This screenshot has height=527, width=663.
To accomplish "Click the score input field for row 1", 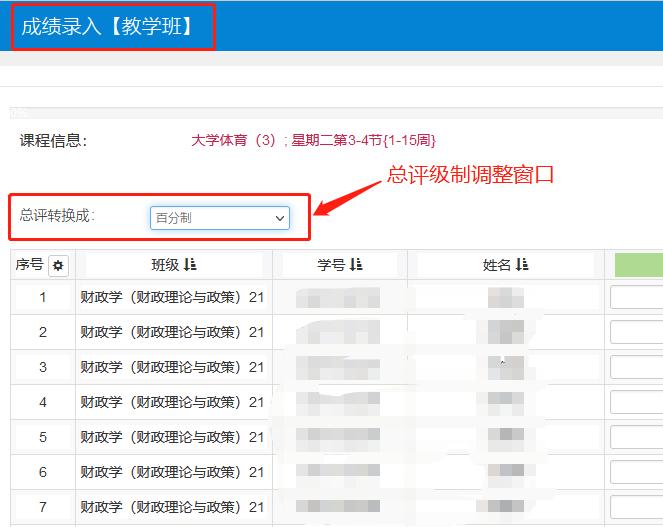I will point(637,297).
